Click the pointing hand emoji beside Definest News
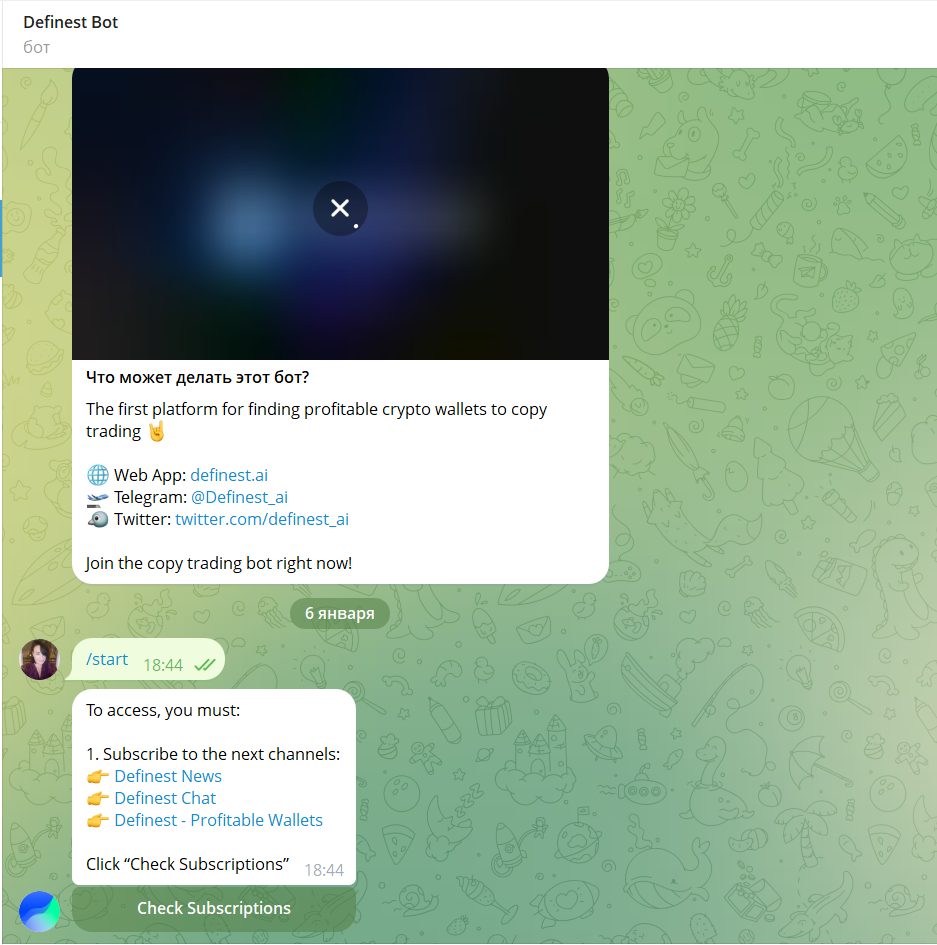 click(98, 776)
